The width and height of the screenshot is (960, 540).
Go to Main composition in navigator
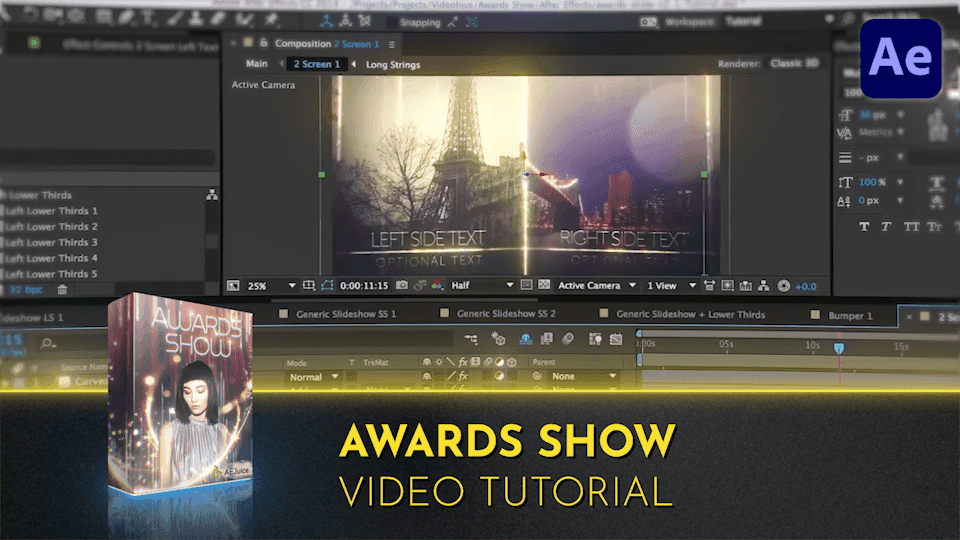[x=257, y=64]
